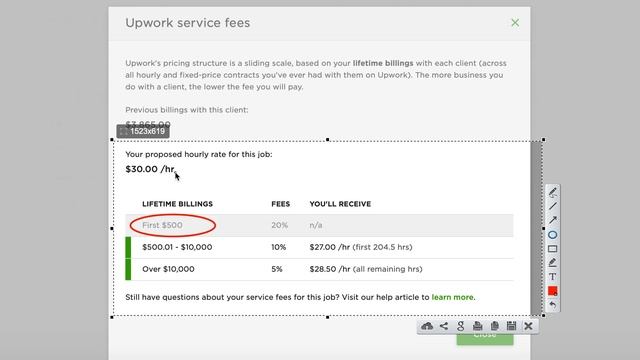Select the marker highlighter tool
The height and width of the screenshot is (360, 640).
(x=553, y=262)
